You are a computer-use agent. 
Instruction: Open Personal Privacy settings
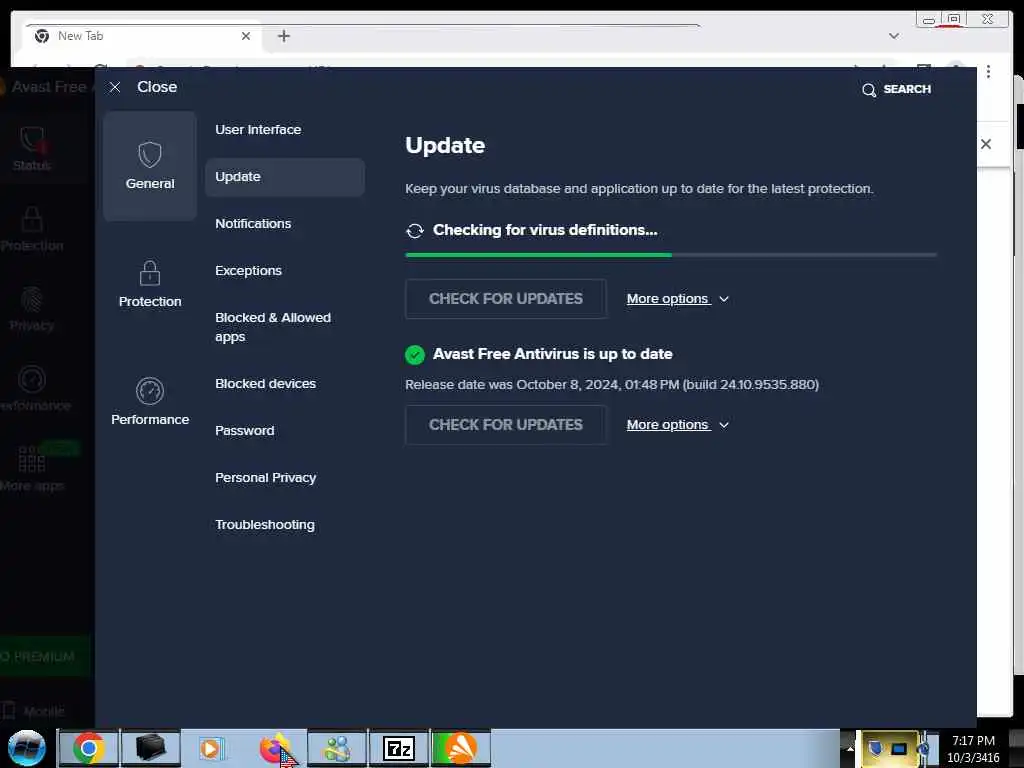pyautogui.click(x=265, y=477)
